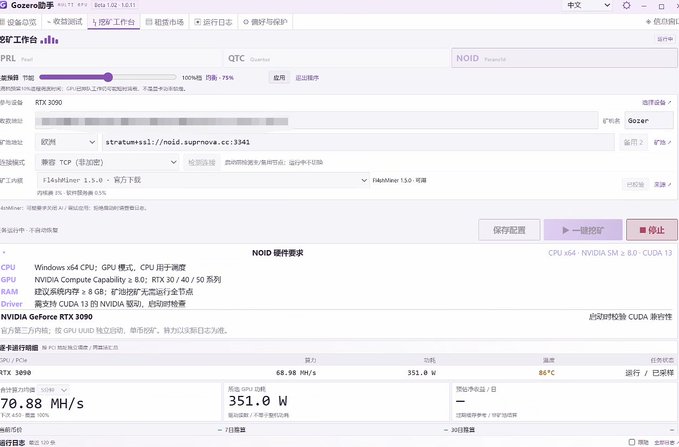The height and width of the screenshot is (447, 679).
Task: Click the 一键挖矿 start button
Action: click(x=583, y=230)
